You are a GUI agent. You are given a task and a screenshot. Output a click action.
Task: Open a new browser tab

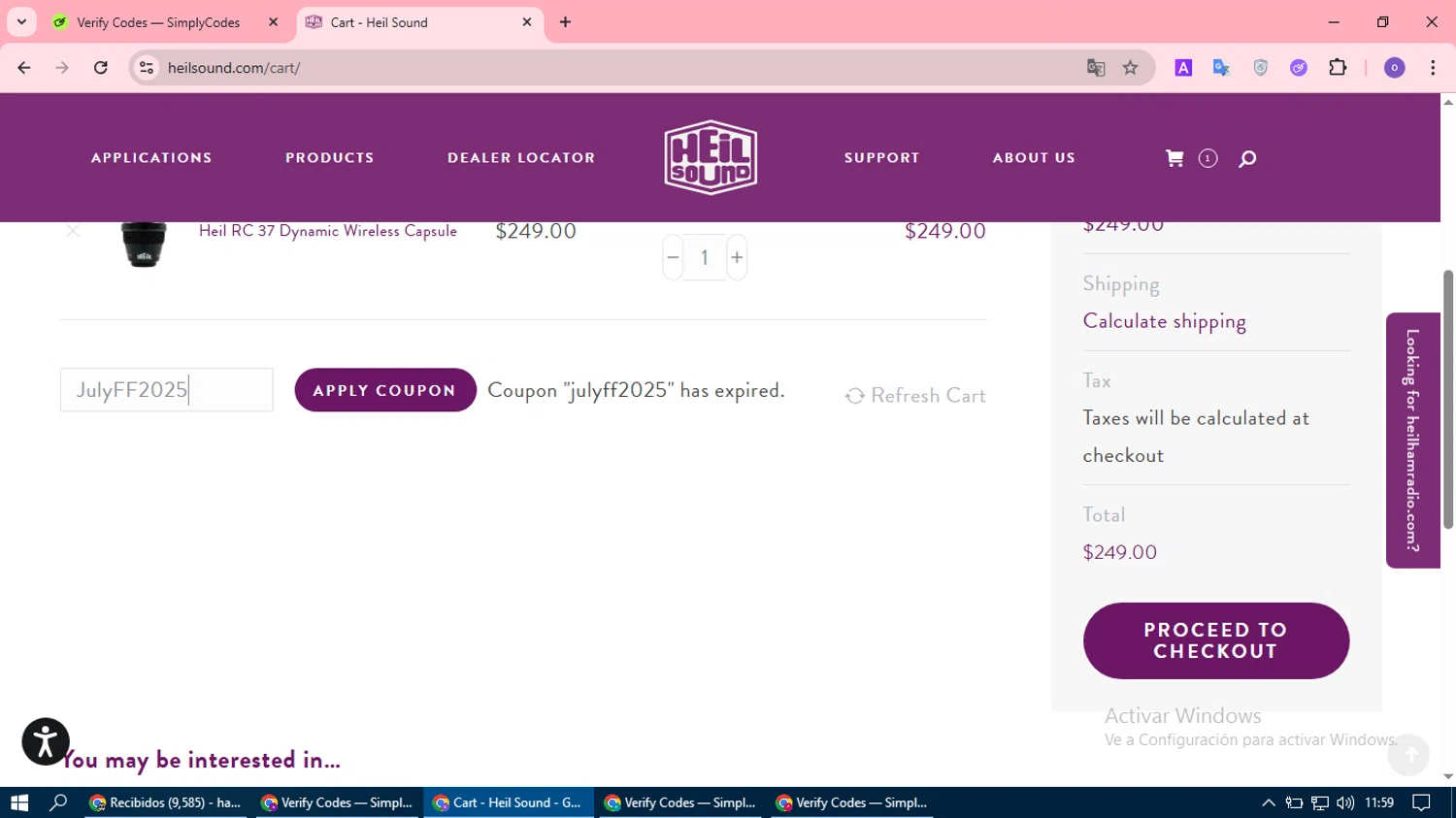566,21
